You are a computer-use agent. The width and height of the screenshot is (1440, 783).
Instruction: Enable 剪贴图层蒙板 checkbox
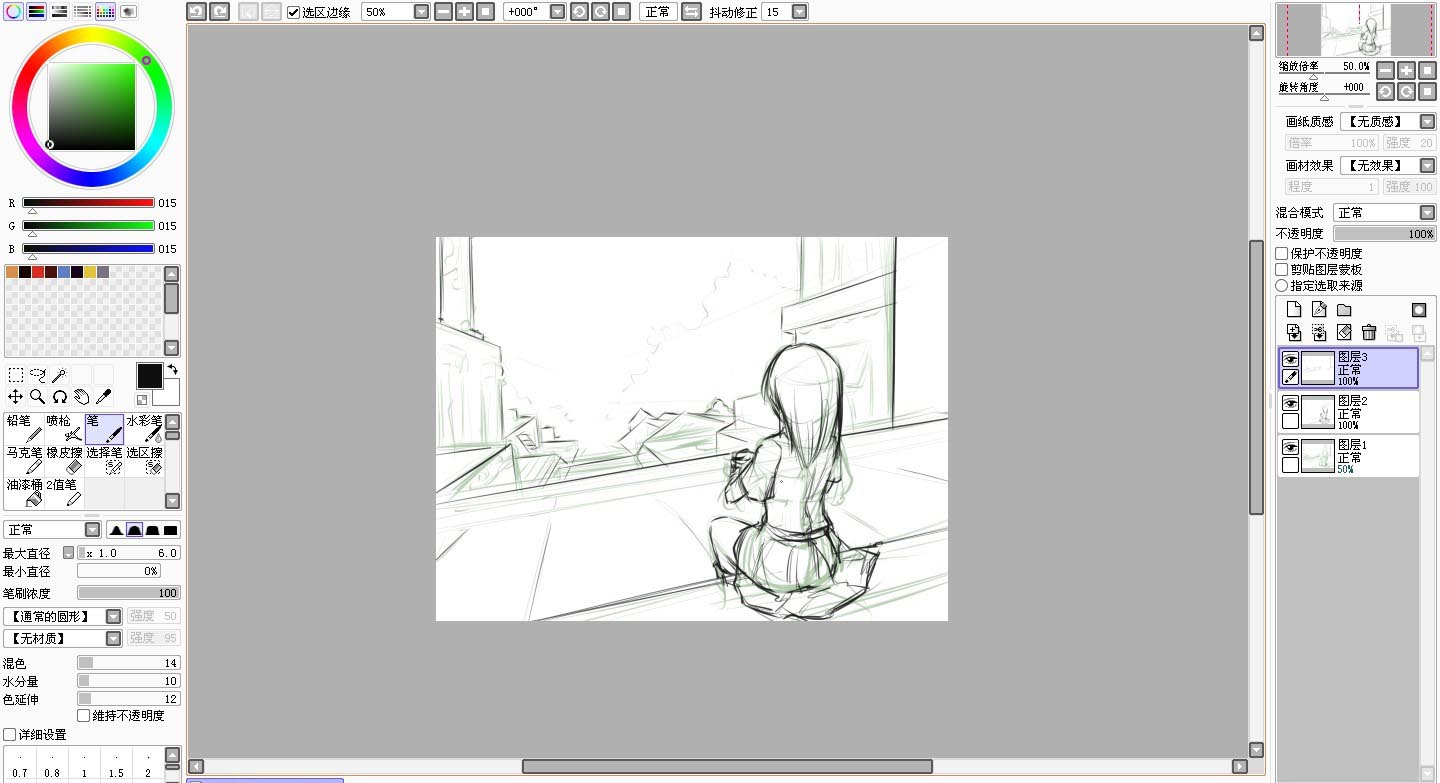click(x=1282, y=270)
